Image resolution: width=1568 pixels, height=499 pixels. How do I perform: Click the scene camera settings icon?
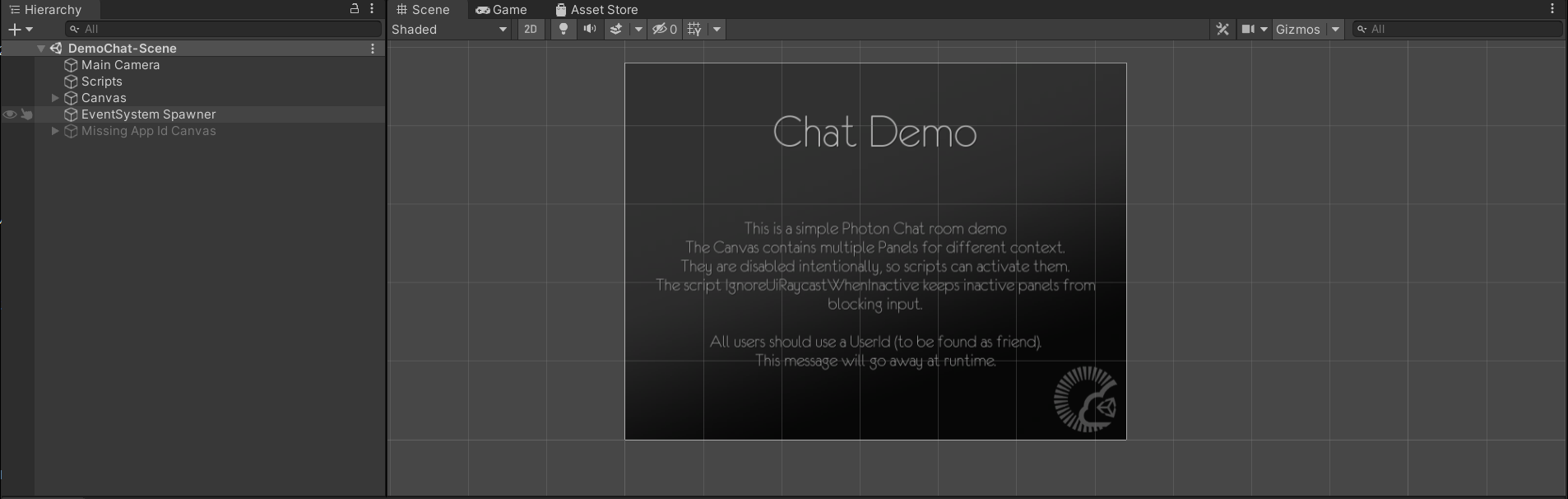(1249, 29)
